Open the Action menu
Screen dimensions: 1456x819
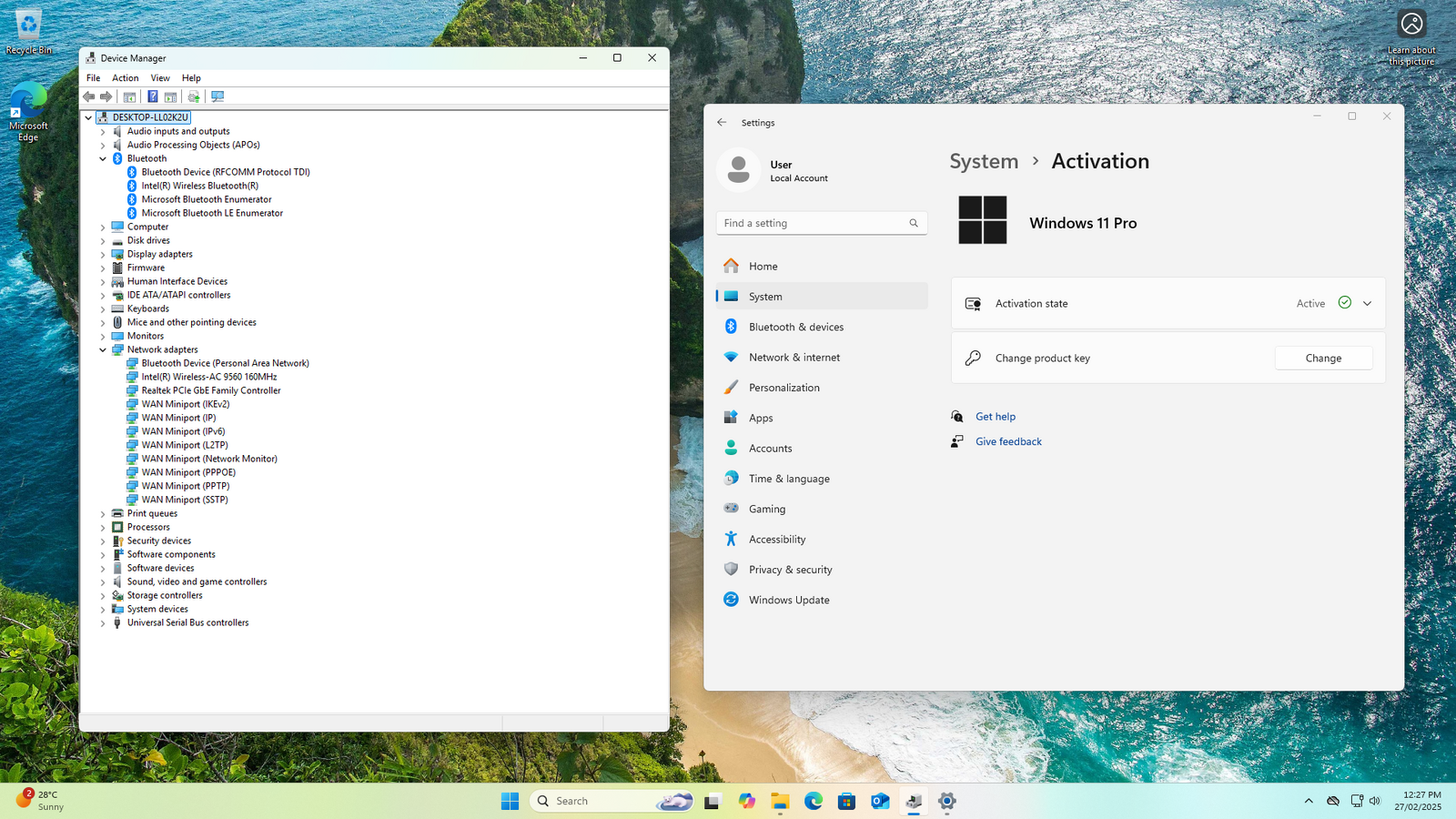(126, 78)
